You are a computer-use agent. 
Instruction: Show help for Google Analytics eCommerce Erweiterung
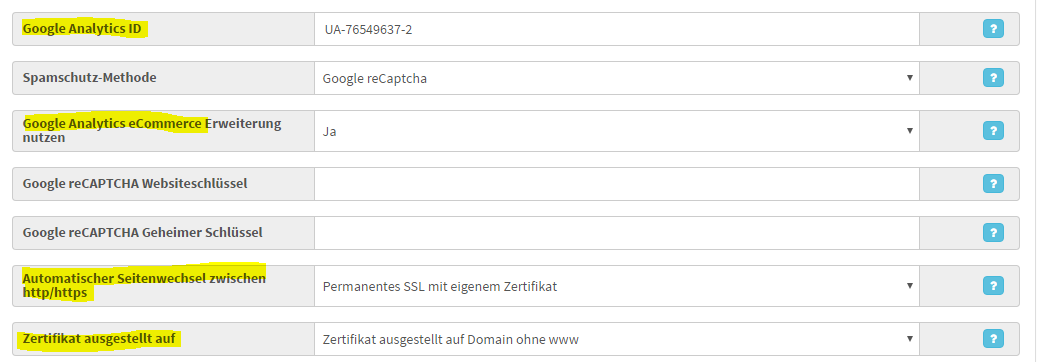(993, 130)
